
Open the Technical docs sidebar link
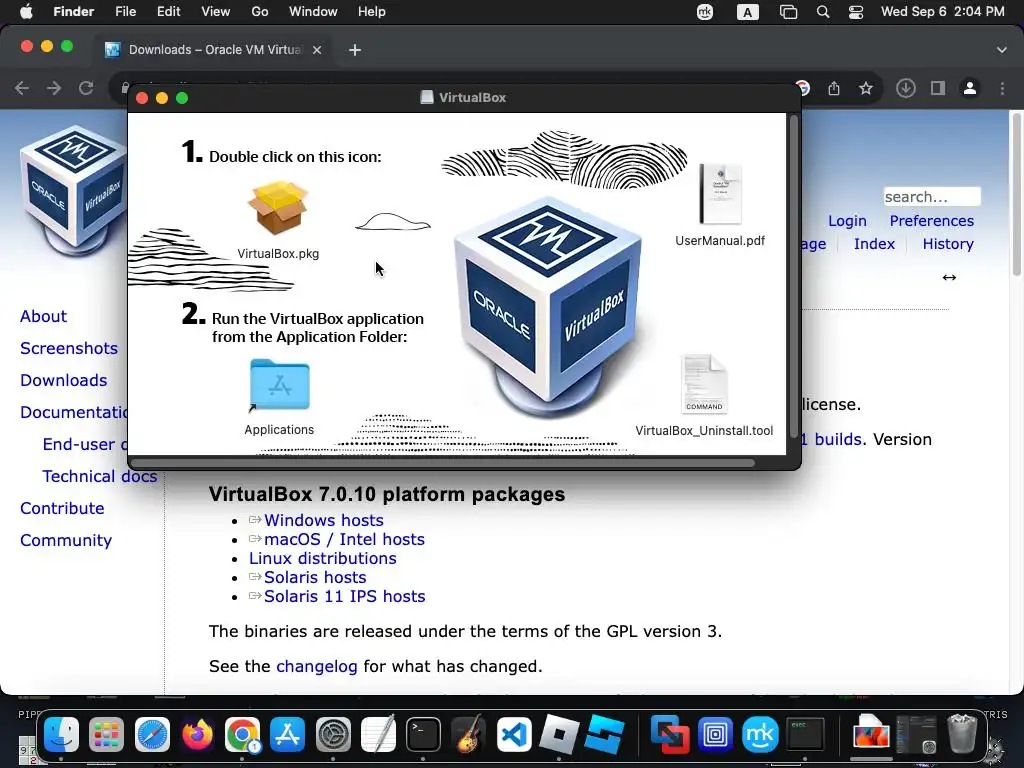point(99,476)
